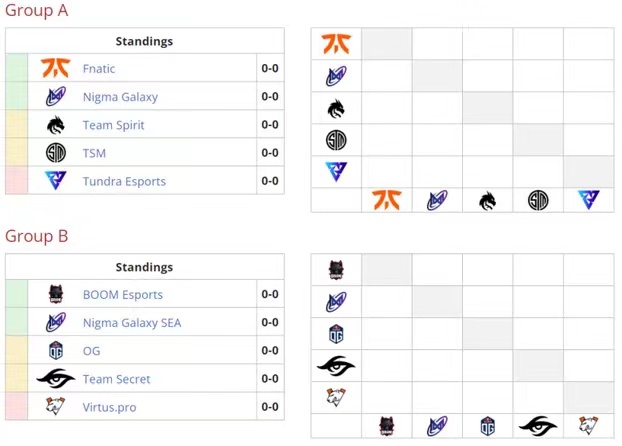Viewport: 622px width, 446px height.
Task: Click the TSM logo in Group A standings
Action: click(x=56, y=153)
